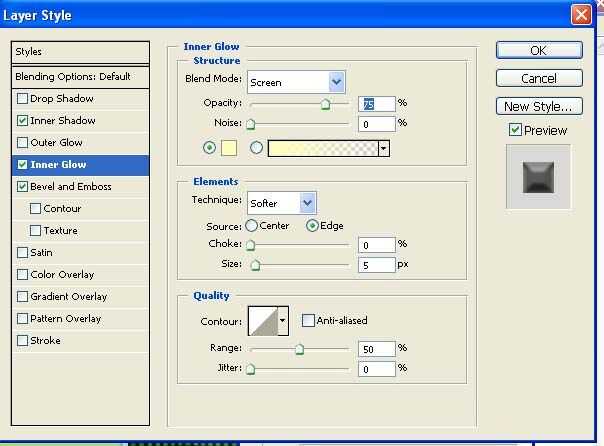Click the New Style... button
This screenshot has height=446, width=604.
(539, 106)
